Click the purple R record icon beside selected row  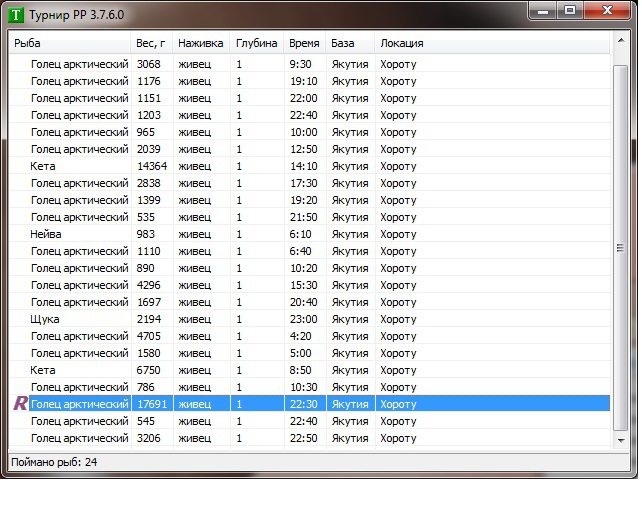[20, 404]
